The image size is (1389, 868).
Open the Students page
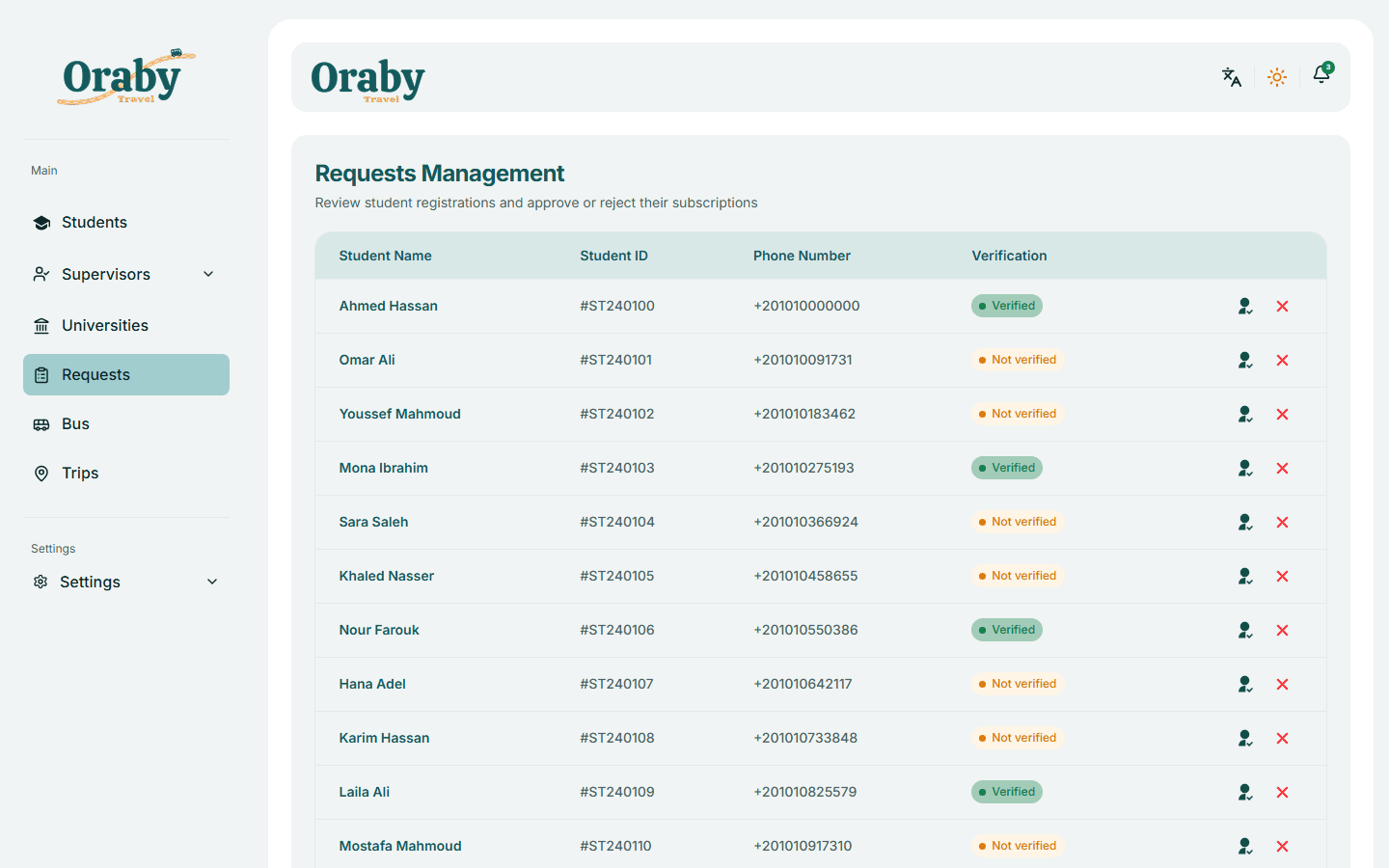(126, 222)
